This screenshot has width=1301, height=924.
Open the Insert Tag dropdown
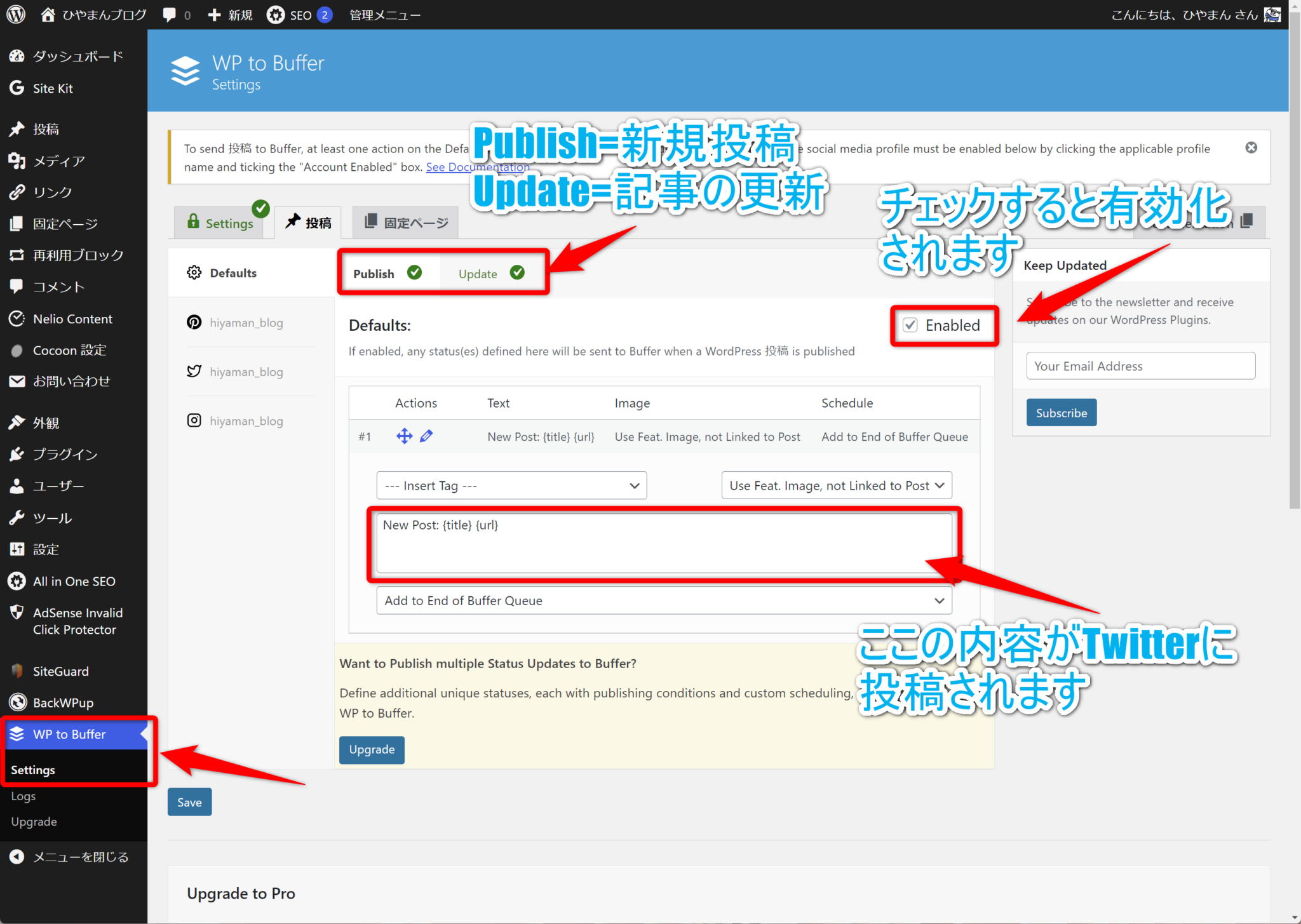(x=511, y=485)
